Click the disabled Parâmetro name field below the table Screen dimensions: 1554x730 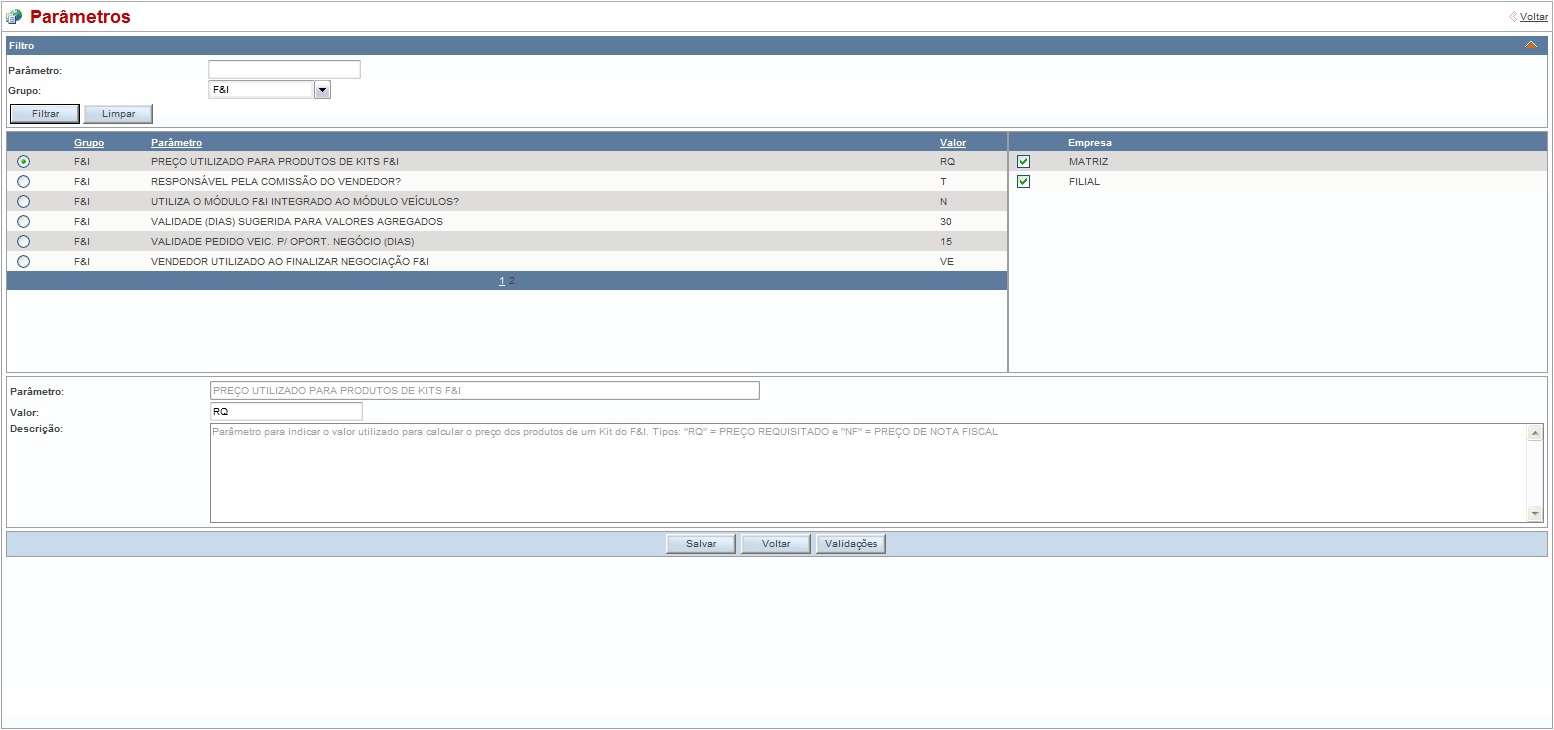(x=484, y=390)
